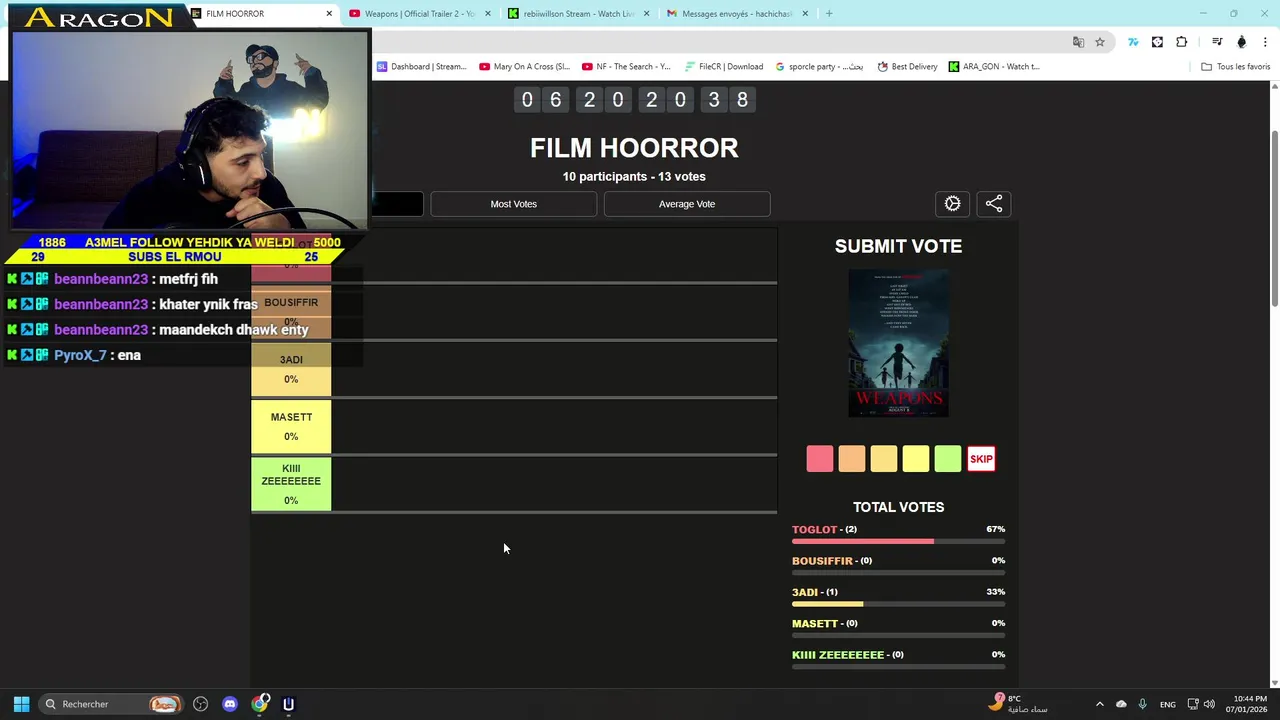Open a new browser tab
The height and width of the screenshot is (720, 1280).
click(x=829, y=14)
